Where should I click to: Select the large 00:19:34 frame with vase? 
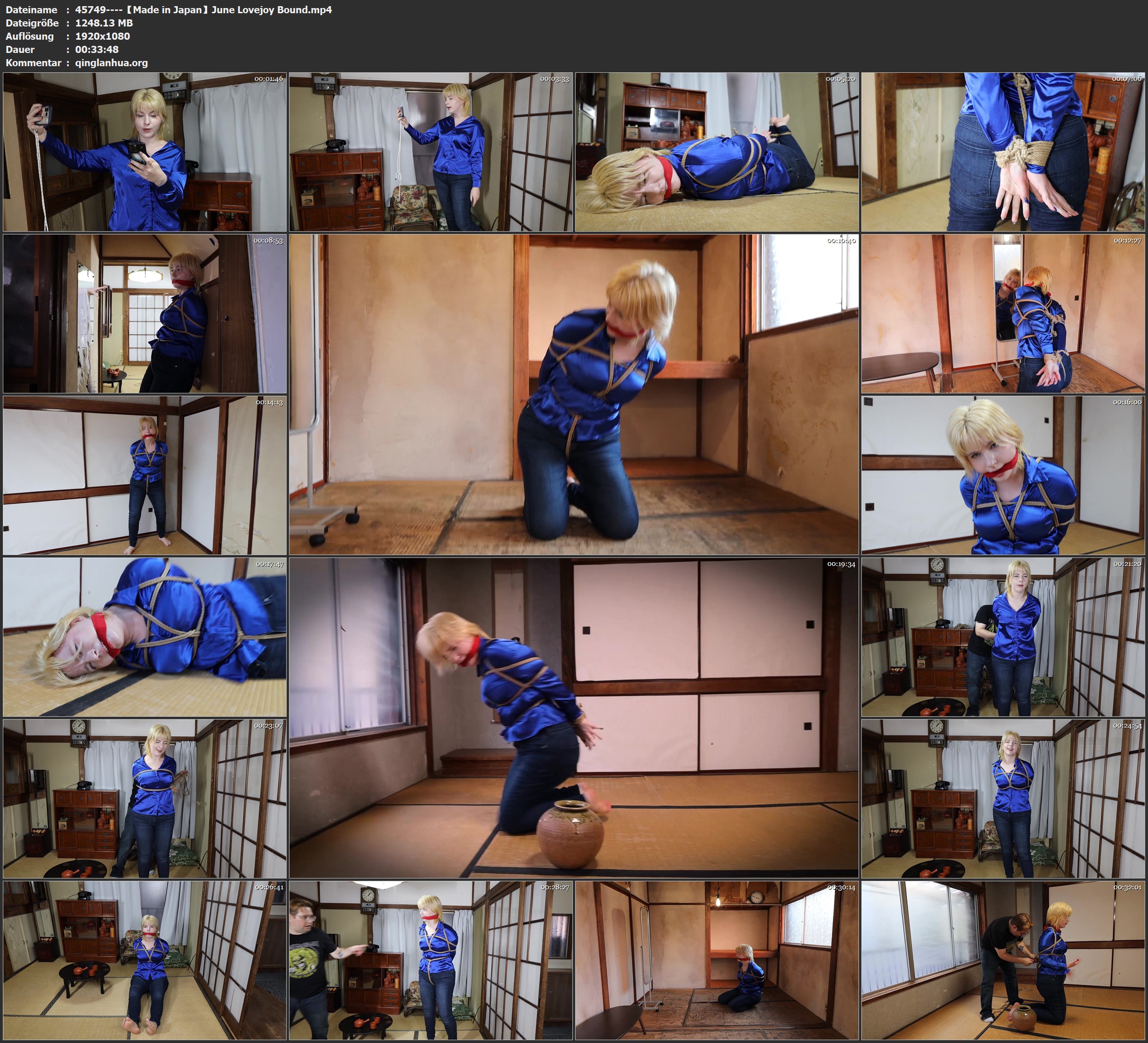point(573,717)
